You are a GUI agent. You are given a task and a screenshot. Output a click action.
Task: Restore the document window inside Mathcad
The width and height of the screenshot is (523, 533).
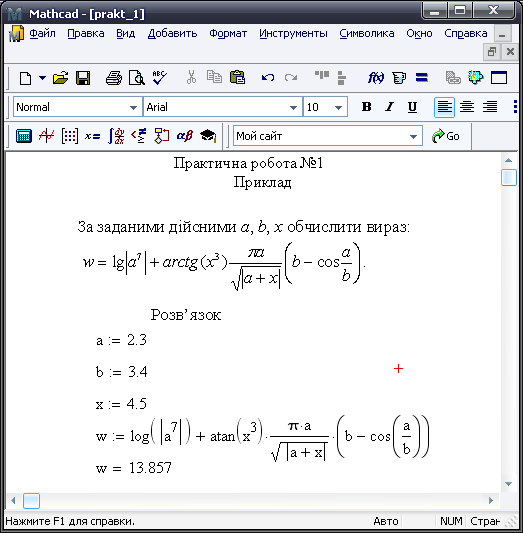click(492, 52)
